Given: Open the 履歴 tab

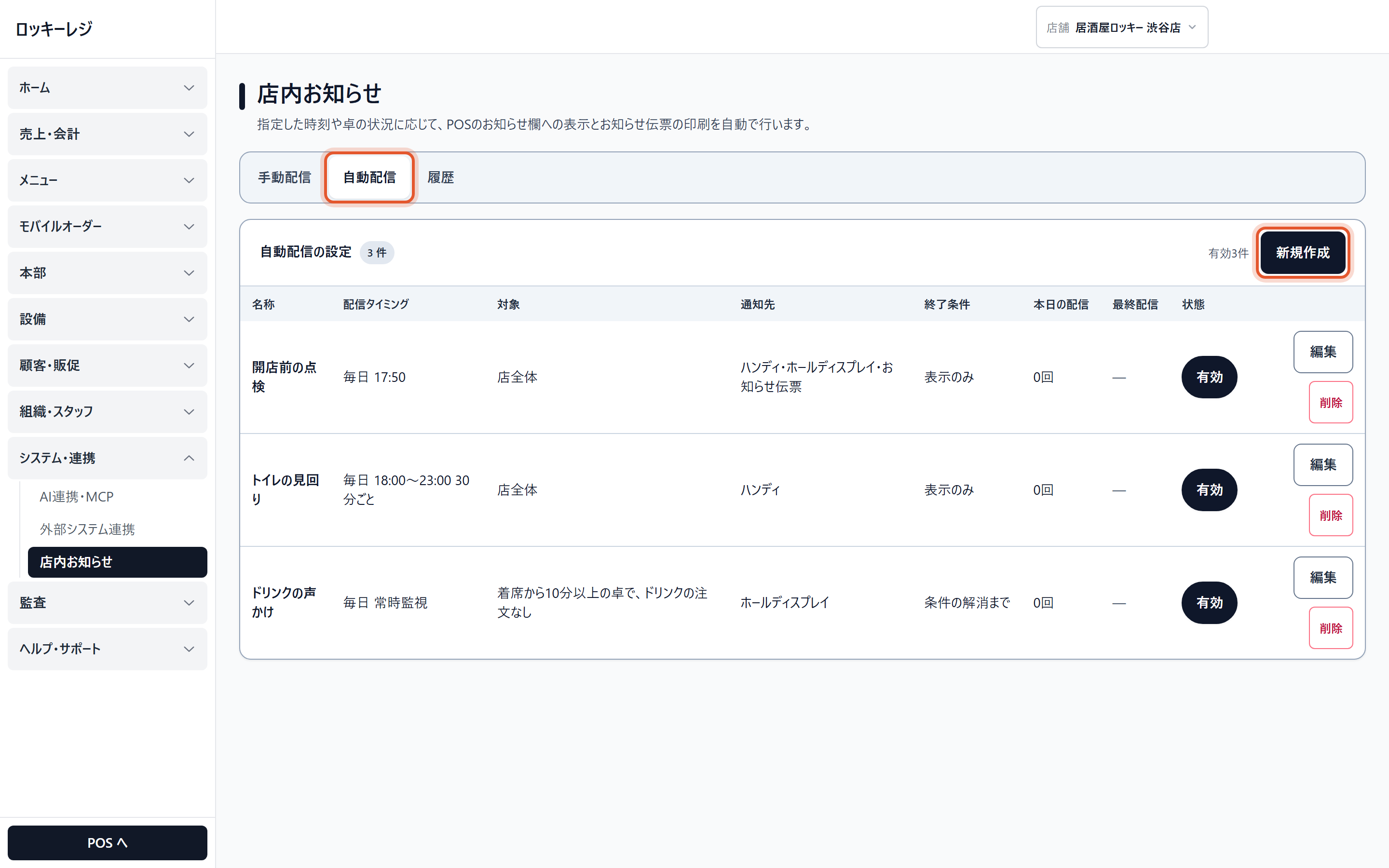Looking at the screenshot, I should [440, 177].
